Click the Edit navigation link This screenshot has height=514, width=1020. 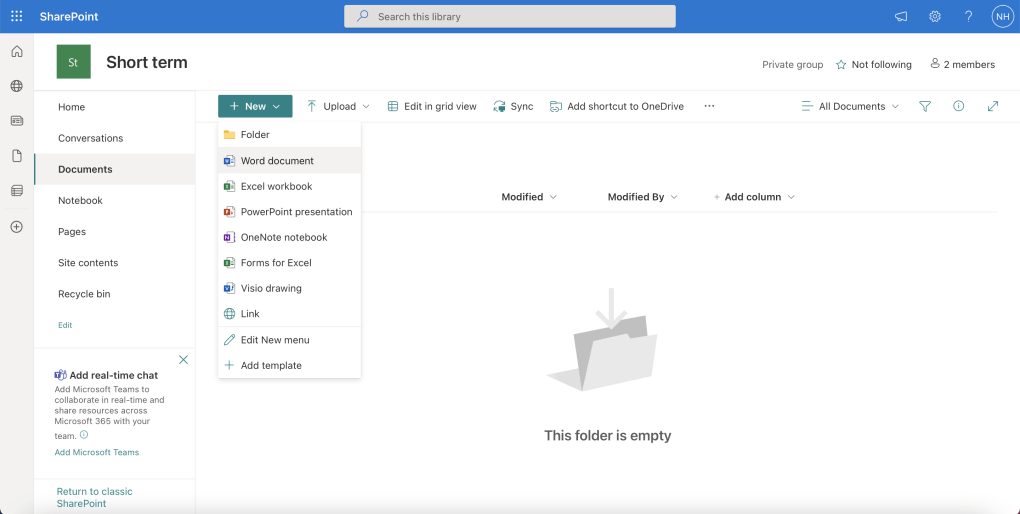coord(65,325)
